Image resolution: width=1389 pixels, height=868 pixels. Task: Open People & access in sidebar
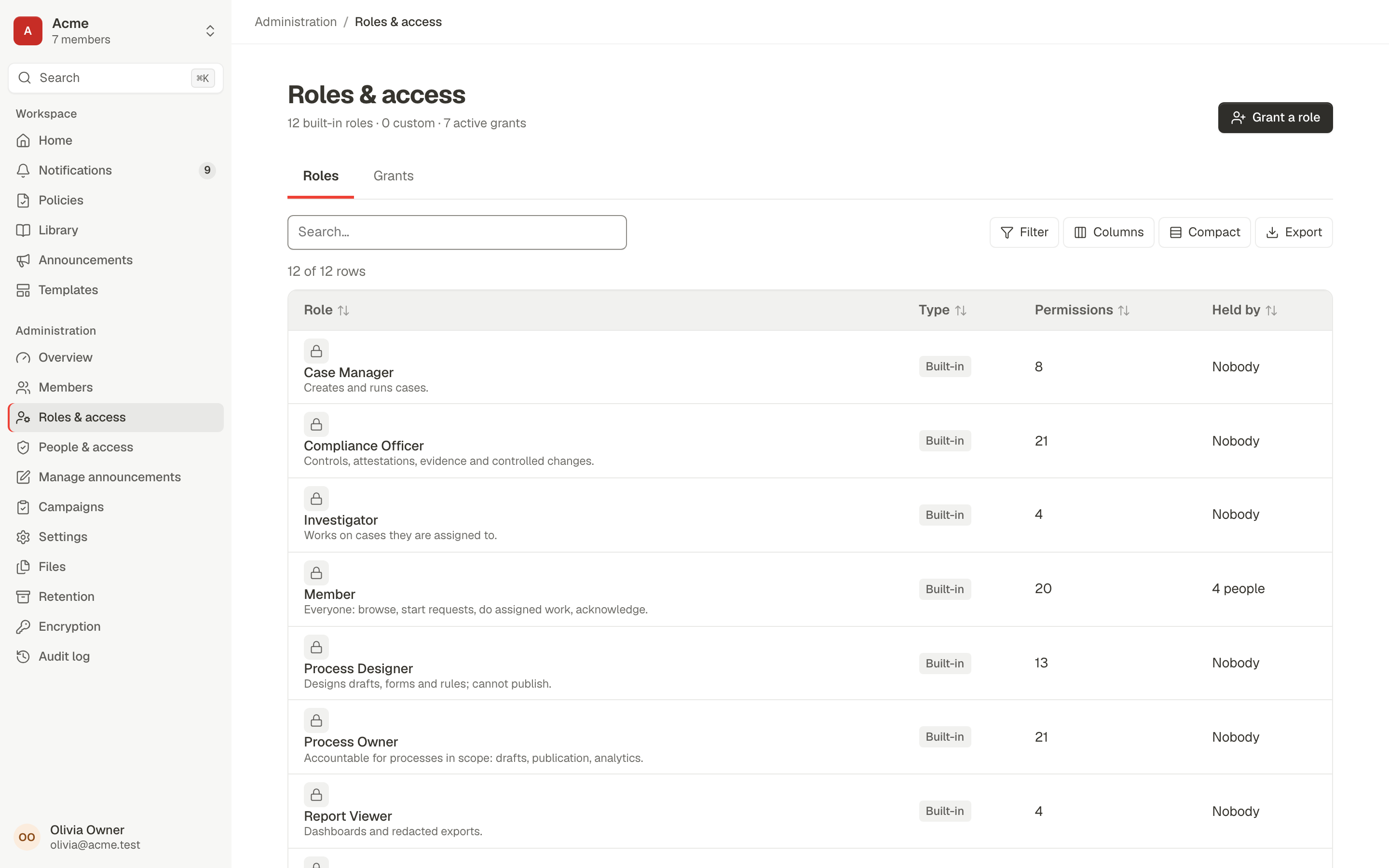(115, 447)
